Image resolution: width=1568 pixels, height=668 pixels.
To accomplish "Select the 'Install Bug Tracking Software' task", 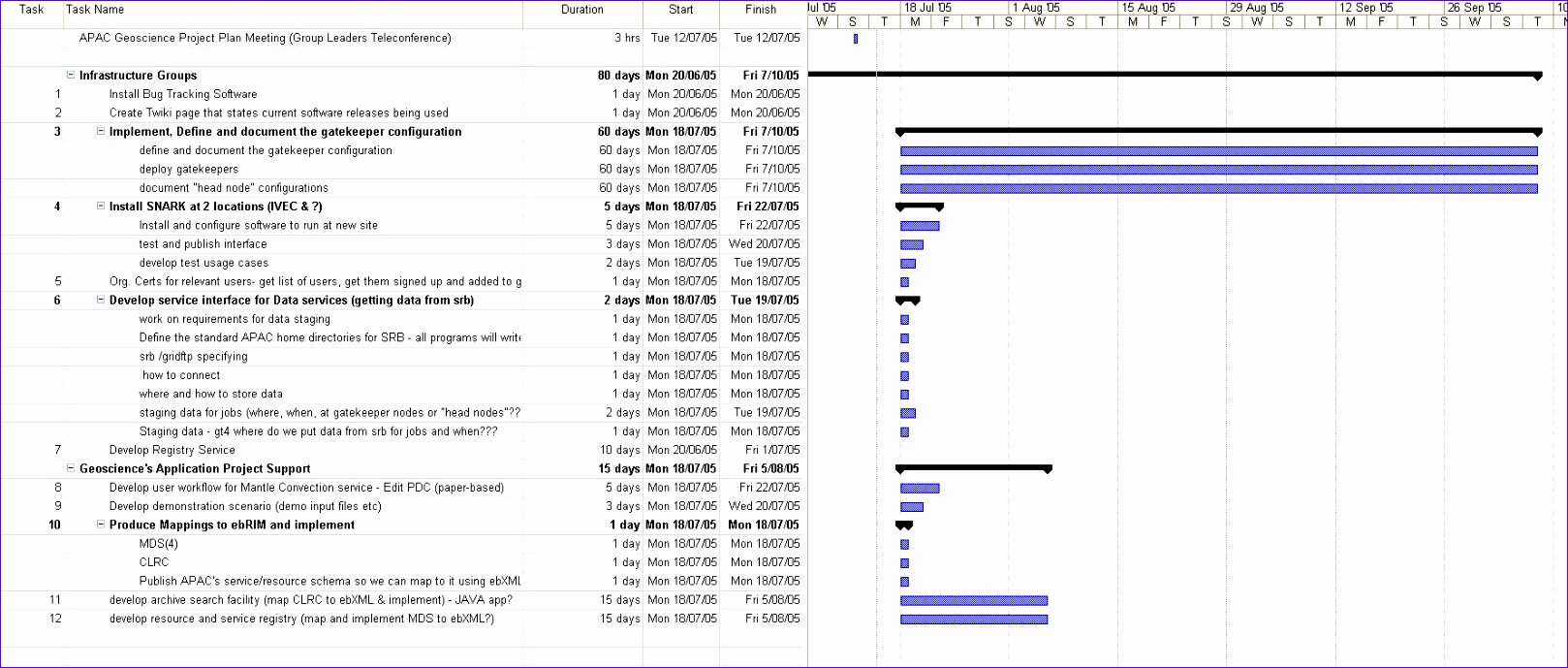I will point(182,94).
